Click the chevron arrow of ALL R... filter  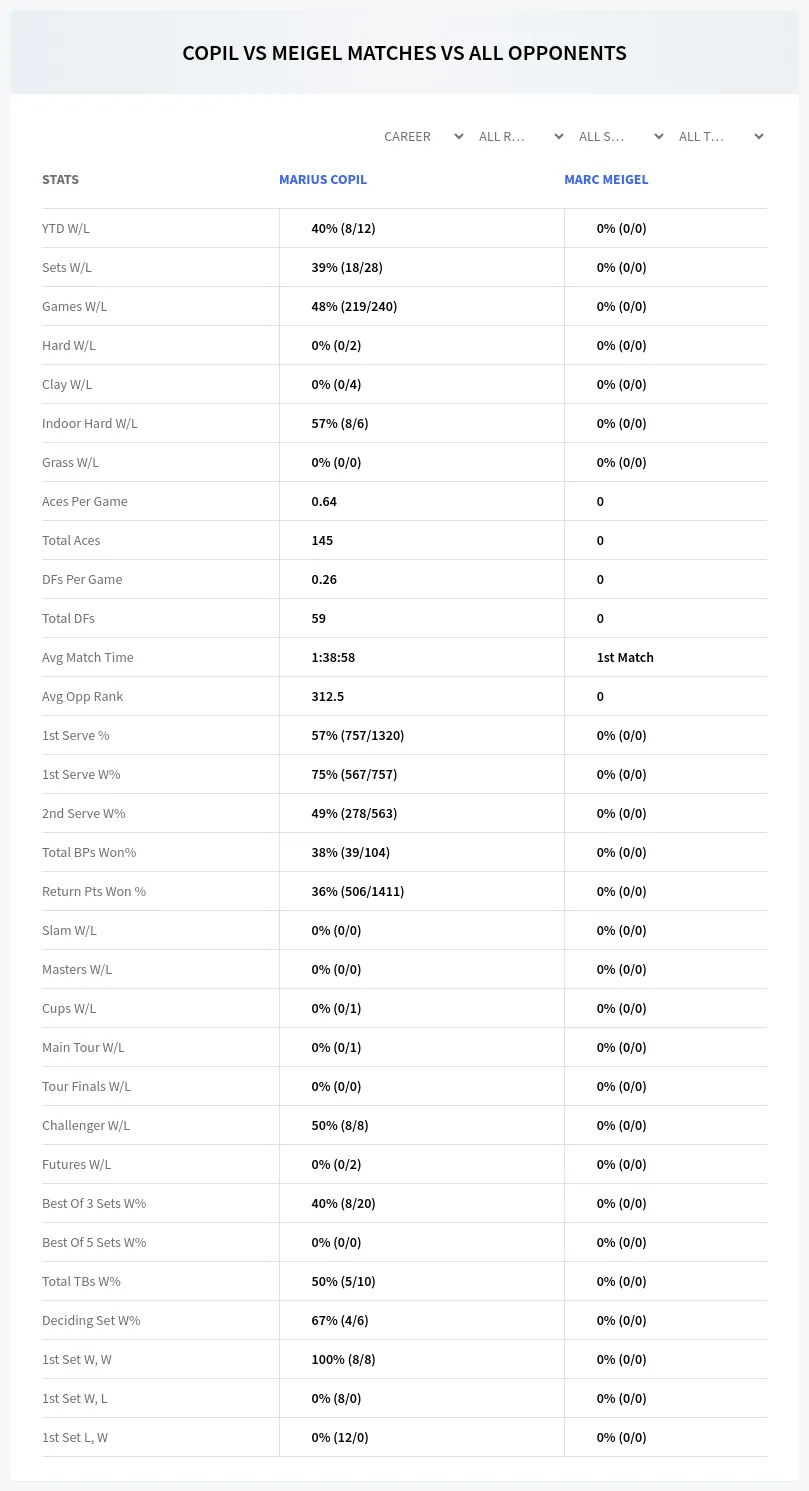tap(559, 136)
